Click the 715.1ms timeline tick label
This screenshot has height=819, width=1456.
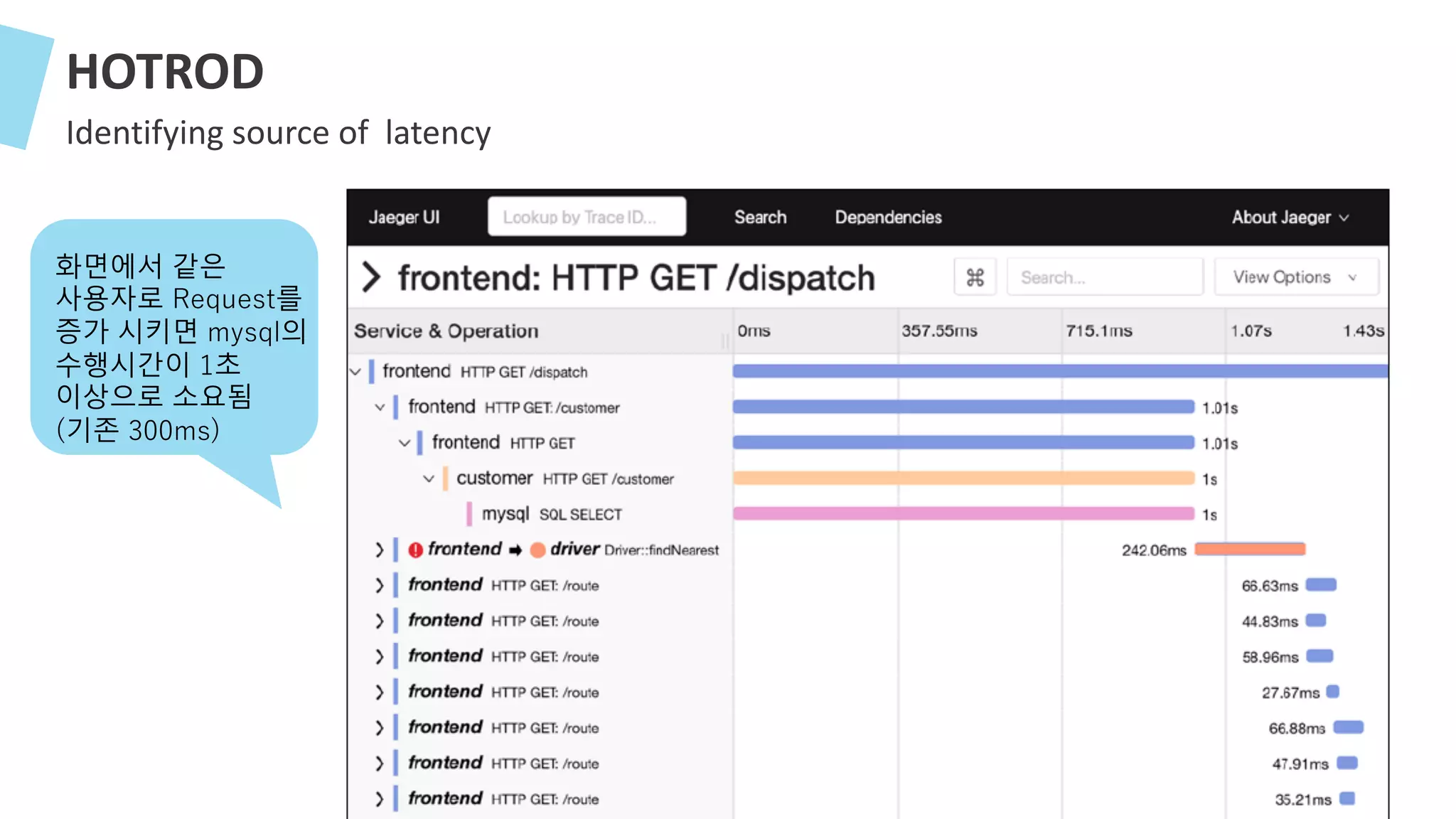[1098, 331]
